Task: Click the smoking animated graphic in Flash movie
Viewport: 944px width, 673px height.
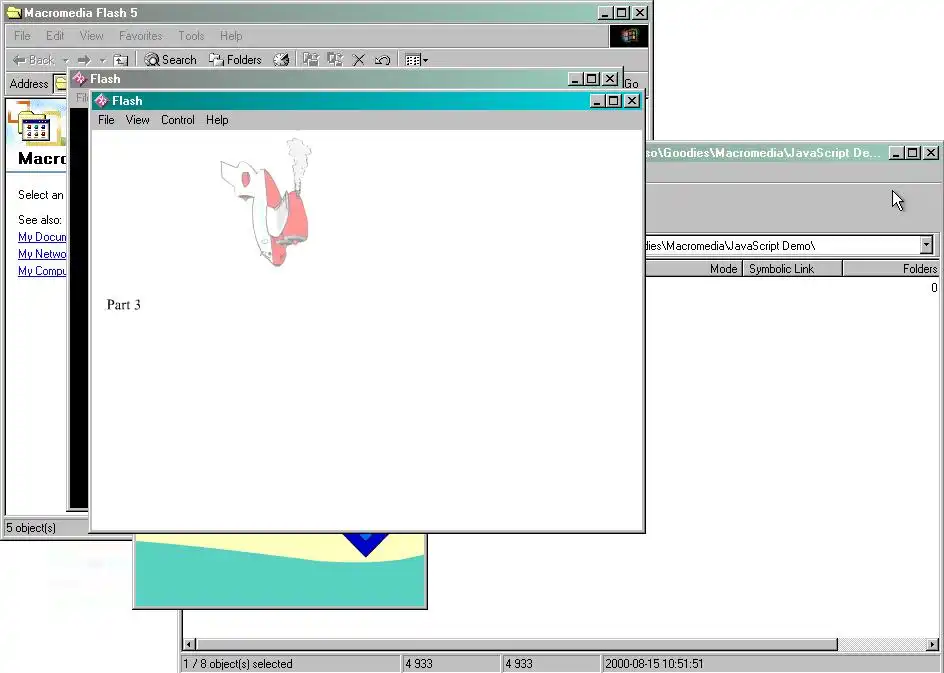Action: coord(267,202)
